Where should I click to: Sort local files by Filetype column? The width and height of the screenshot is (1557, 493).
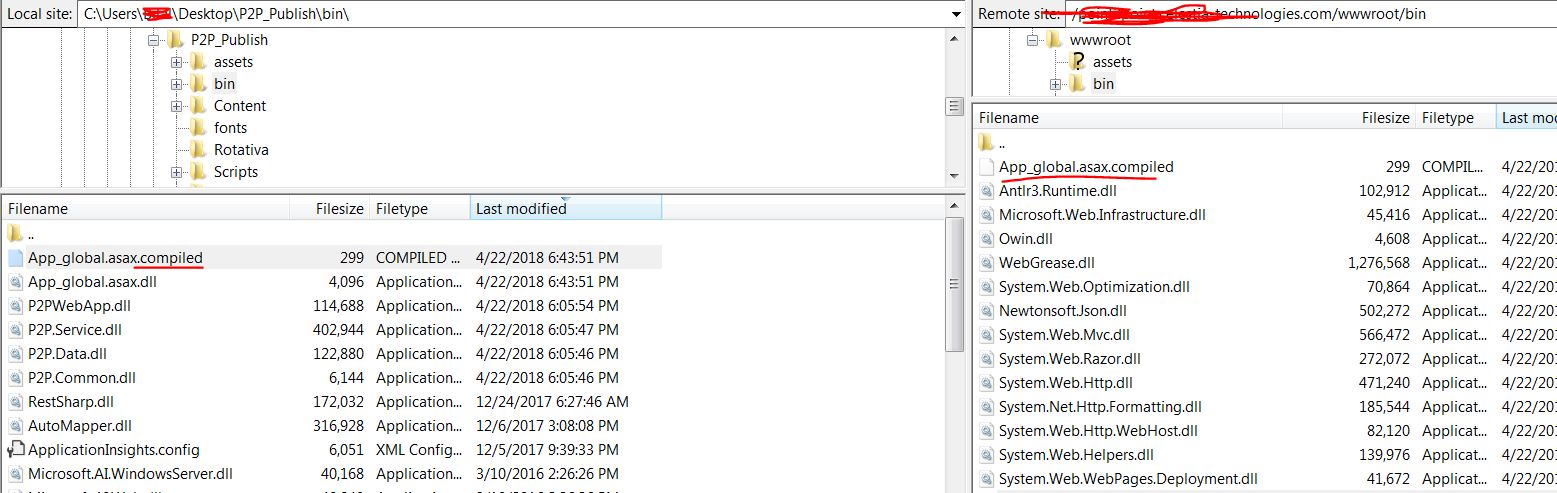click(419, 209)
